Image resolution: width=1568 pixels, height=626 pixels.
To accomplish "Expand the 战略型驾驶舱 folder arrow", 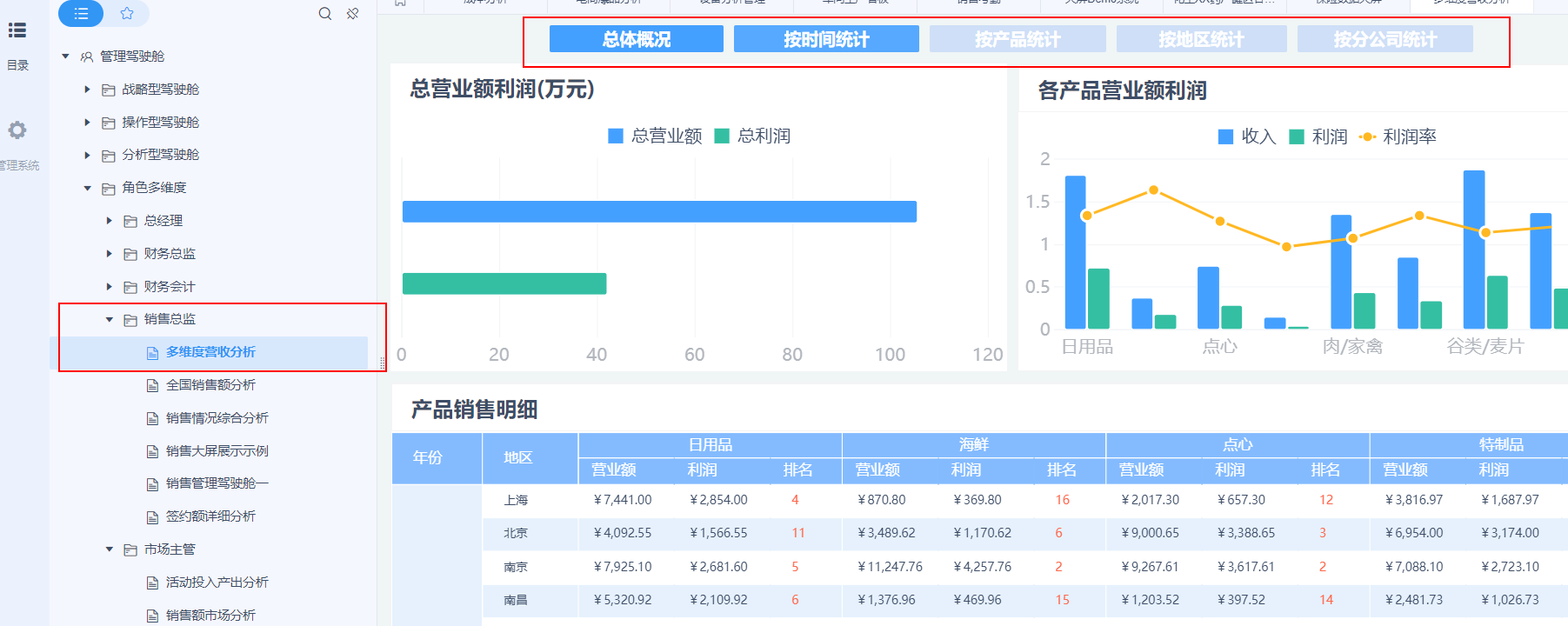I will click(87, 90).
